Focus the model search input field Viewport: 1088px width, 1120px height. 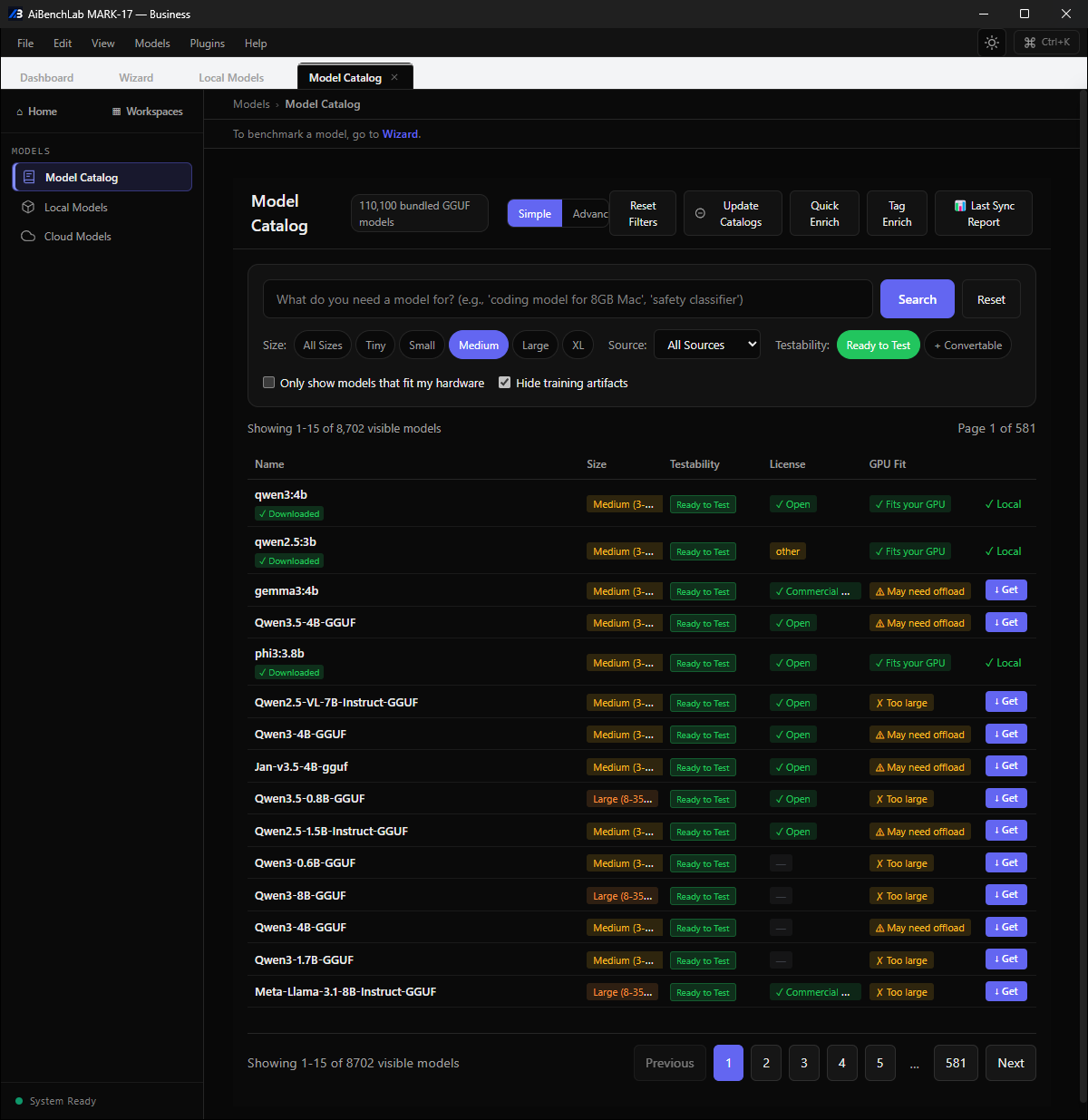point(568,299)
